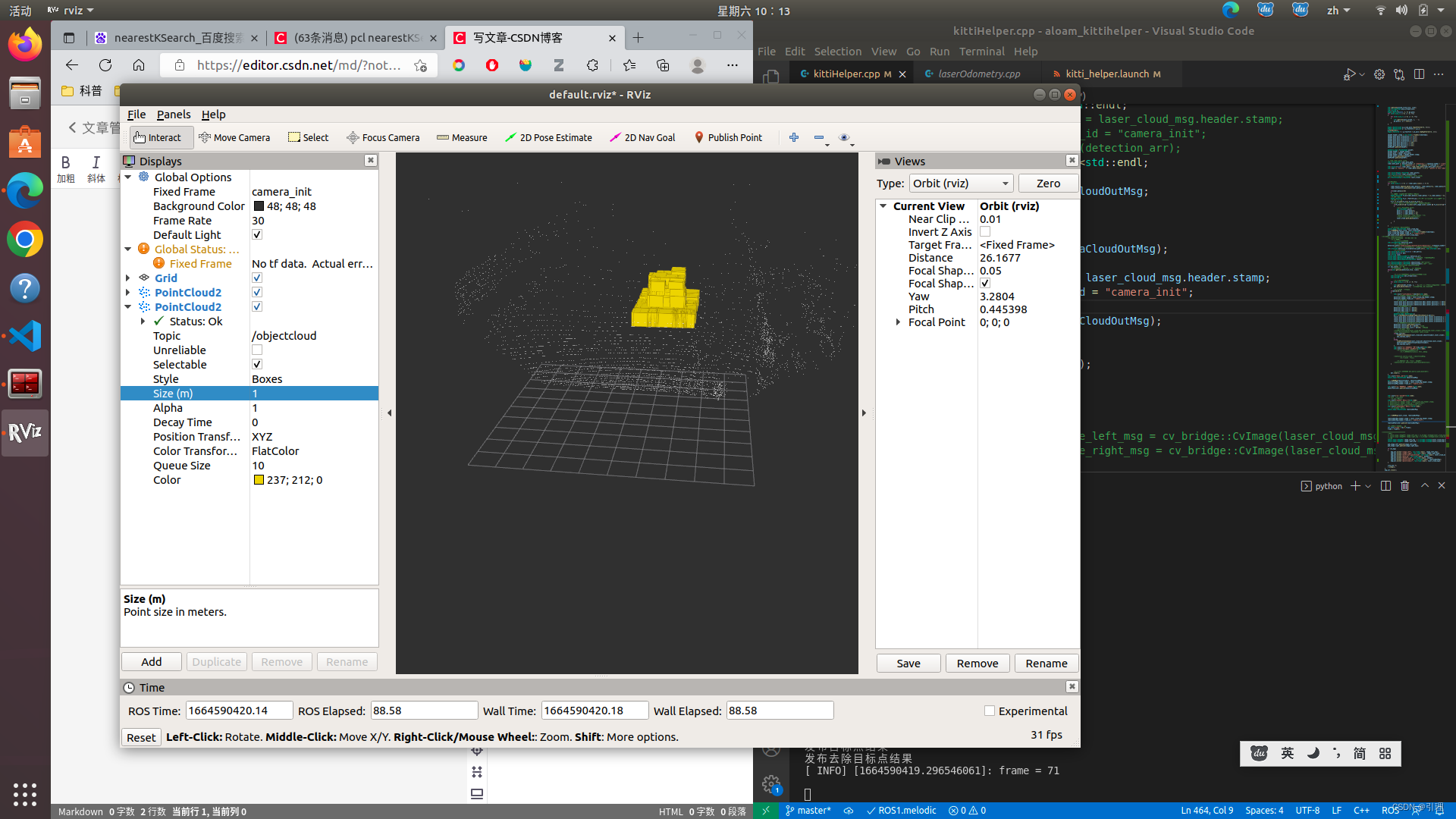Open the view Type dropdown
This screenshot has height=819, width=1456.
click(961, 184)
